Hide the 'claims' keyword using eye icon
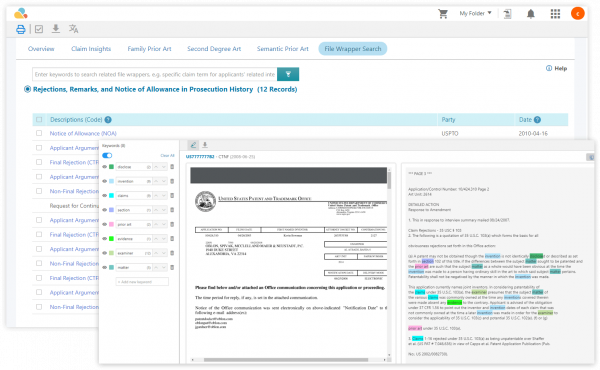The image size is (600, 370). click(104, 196)
